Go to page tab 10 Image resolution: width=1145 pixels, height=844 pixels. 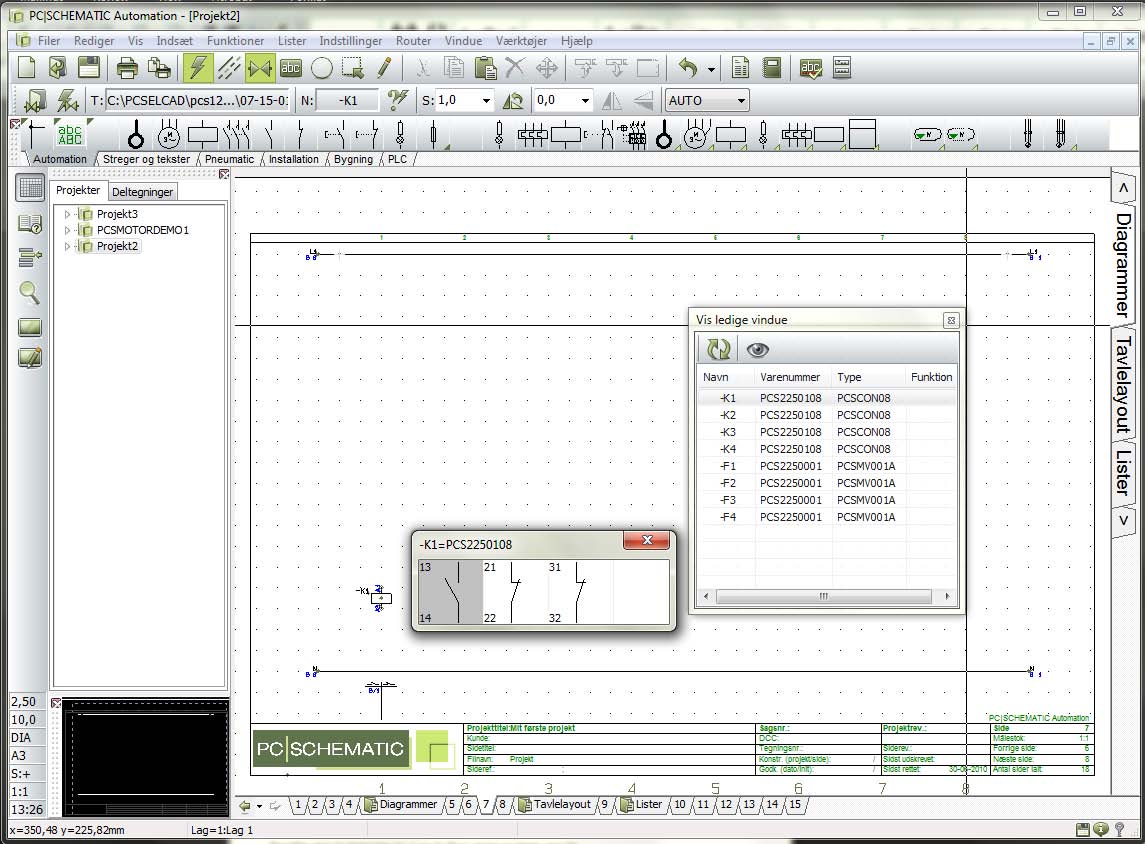pos(680,805)
